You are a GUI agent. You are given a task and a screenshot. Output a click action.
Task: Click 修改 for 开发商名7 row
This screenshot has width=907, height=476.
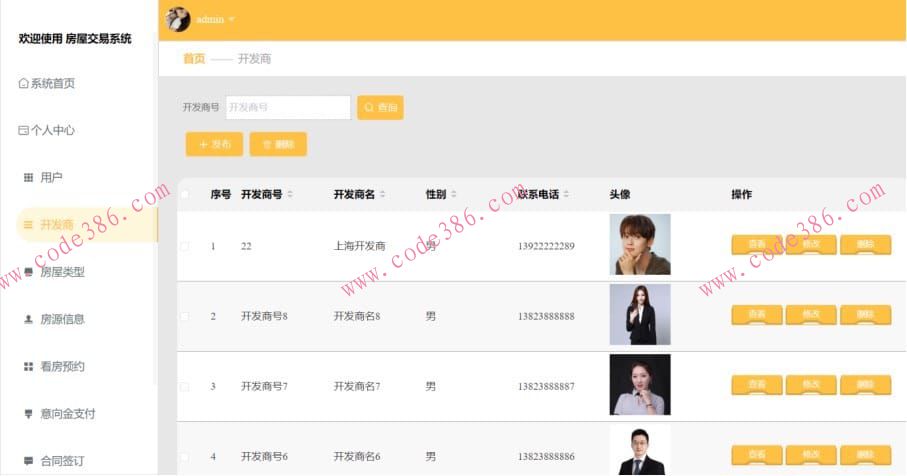coord(811,385)
